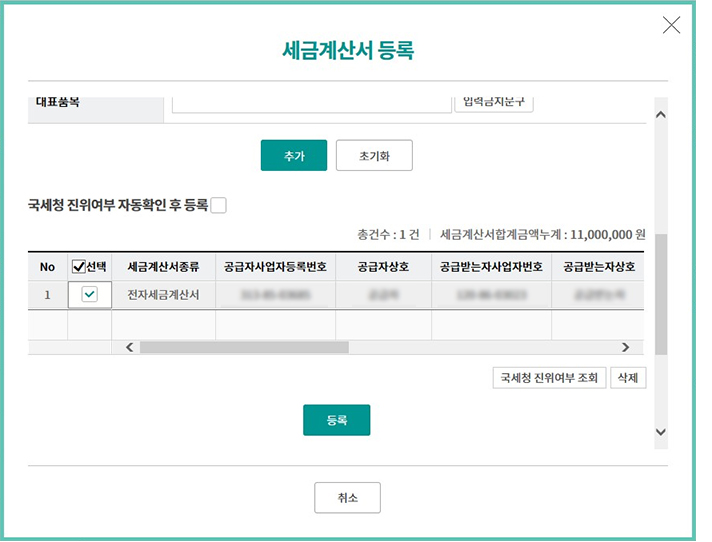Click the 공급자사업자등록번호 column header
The height and width of the screenshot is (542, 712).
click(275, 267)
